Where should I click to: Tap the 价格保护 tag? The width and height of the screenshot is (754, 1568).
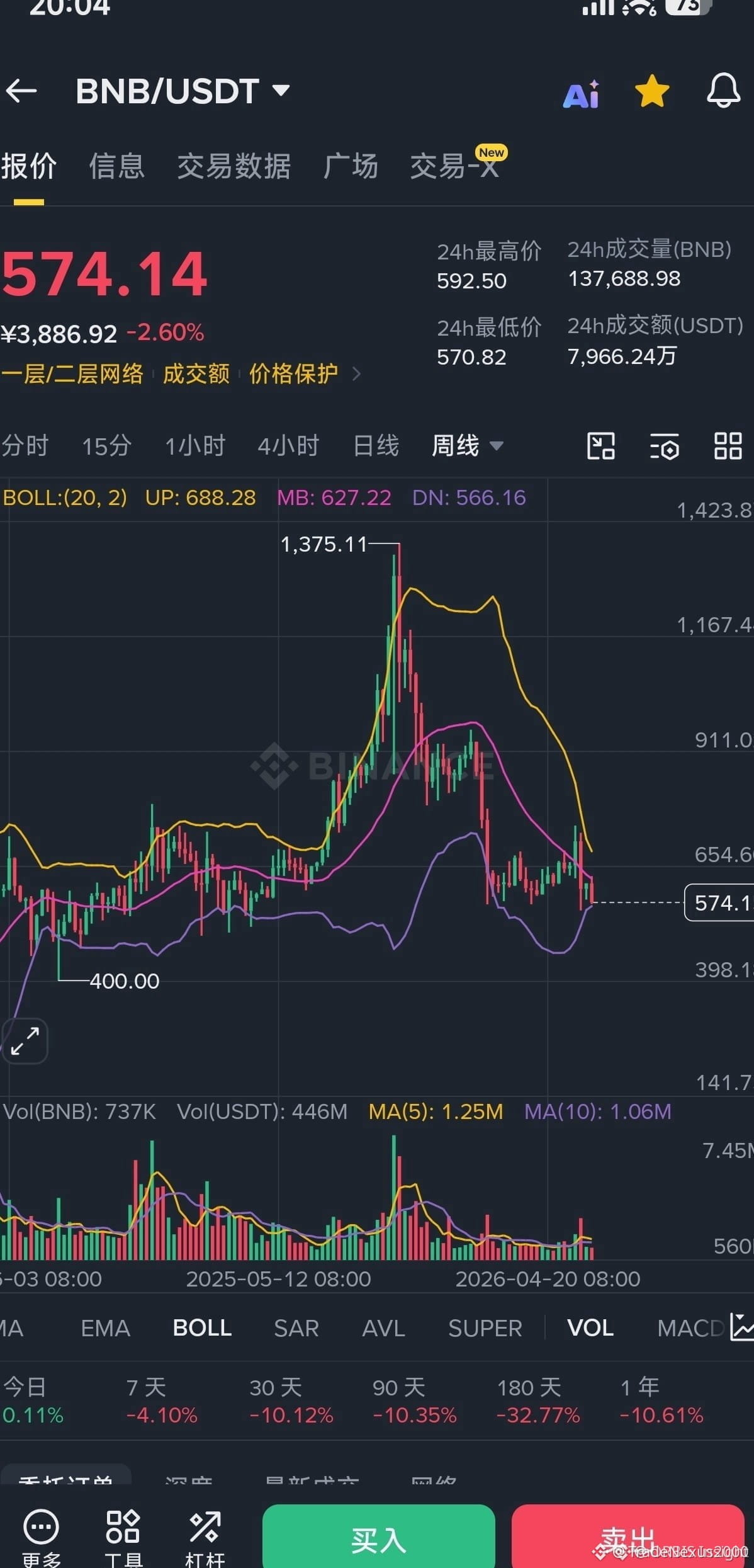[293, 374]
